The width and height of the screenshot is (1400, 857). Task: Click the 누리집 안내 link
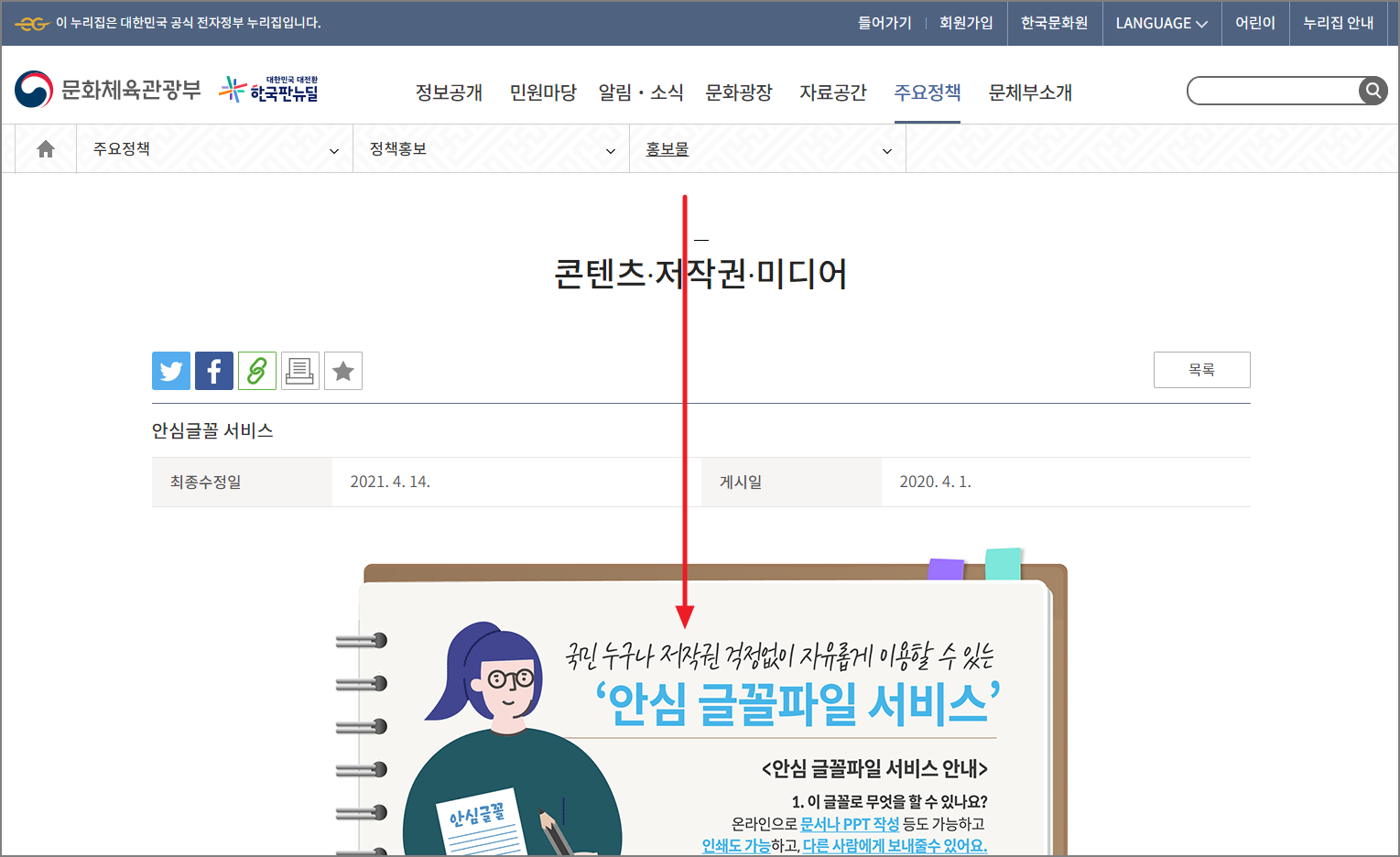point(1339,23)
